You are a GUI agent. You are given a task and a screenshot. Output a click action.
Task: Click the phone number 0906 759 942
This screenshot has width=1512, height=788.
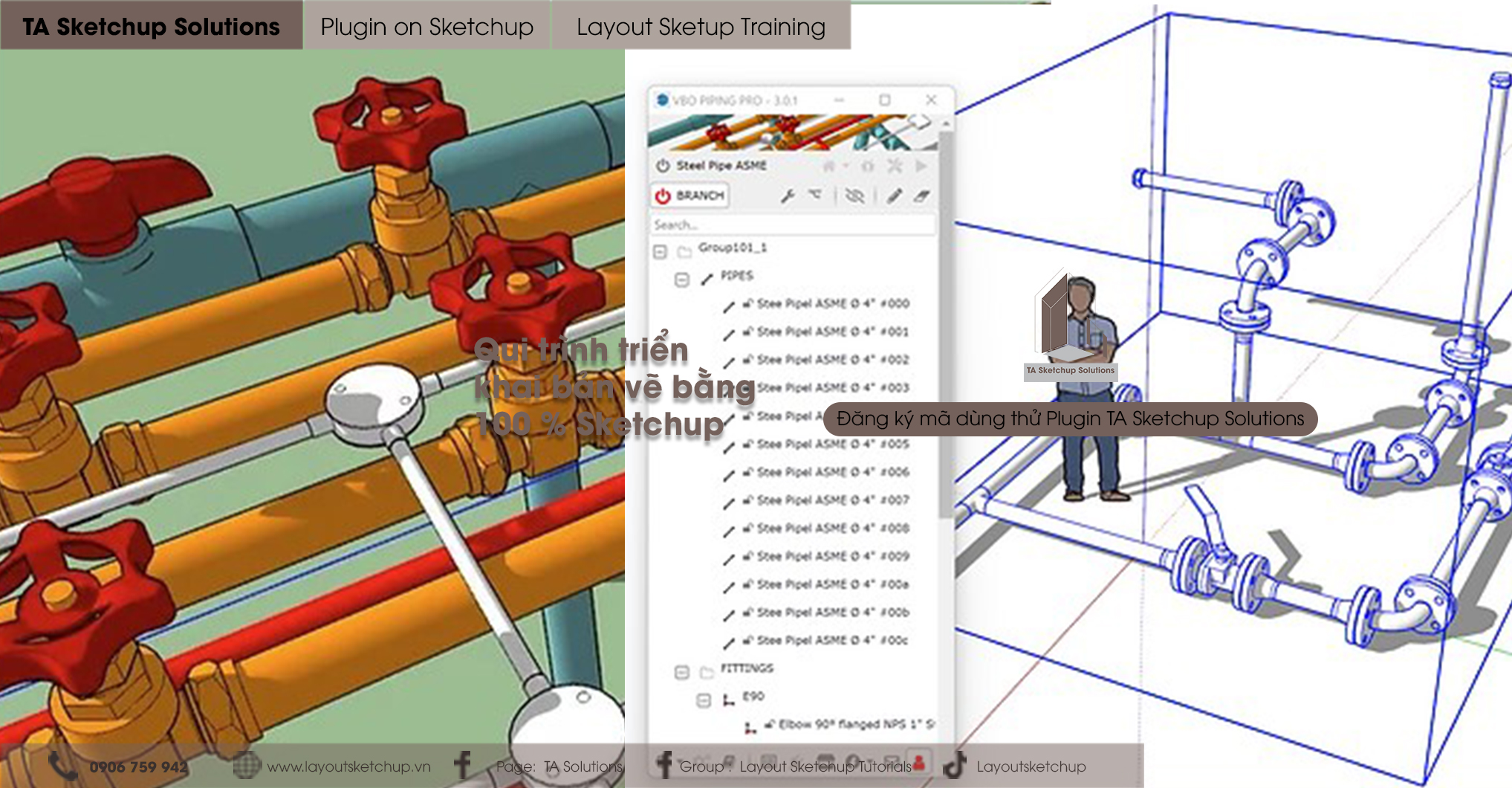tap(138, 767)
